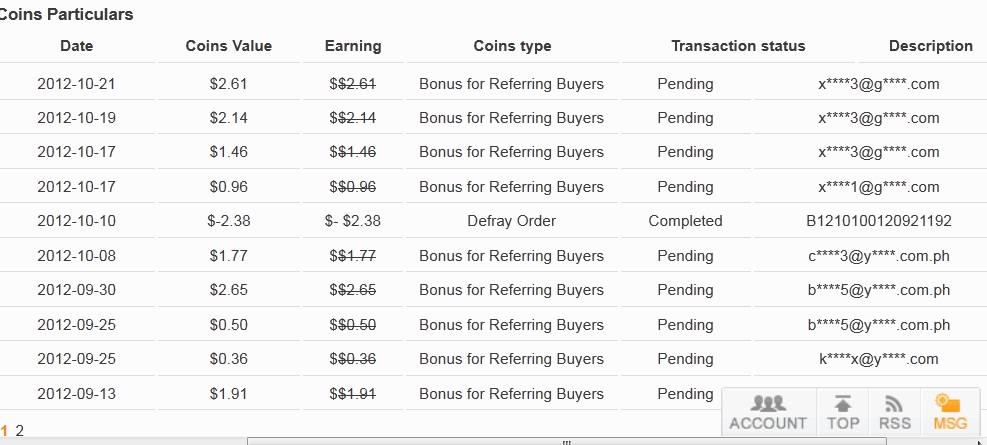The width and height of the screenshot is (987, 445).
Task: Click the Completed transaction status cell
Action: coord(685,221)
